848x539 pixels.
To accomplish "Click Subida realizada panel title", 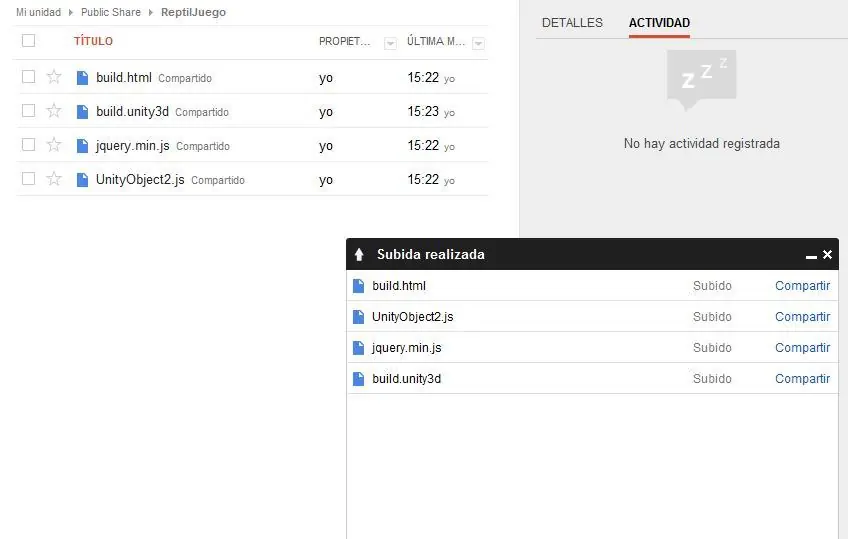I will click(430, 255).
